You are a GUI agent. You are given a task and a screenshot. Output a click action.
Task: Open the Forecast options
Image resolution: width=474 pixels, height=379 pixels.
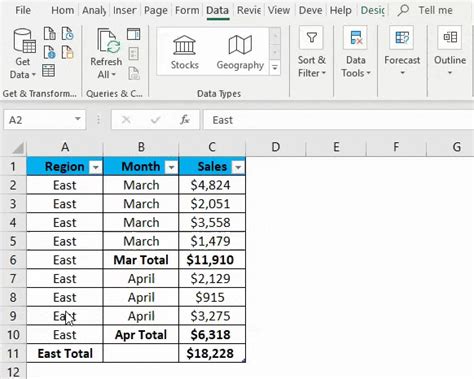(x=402, y=51)
